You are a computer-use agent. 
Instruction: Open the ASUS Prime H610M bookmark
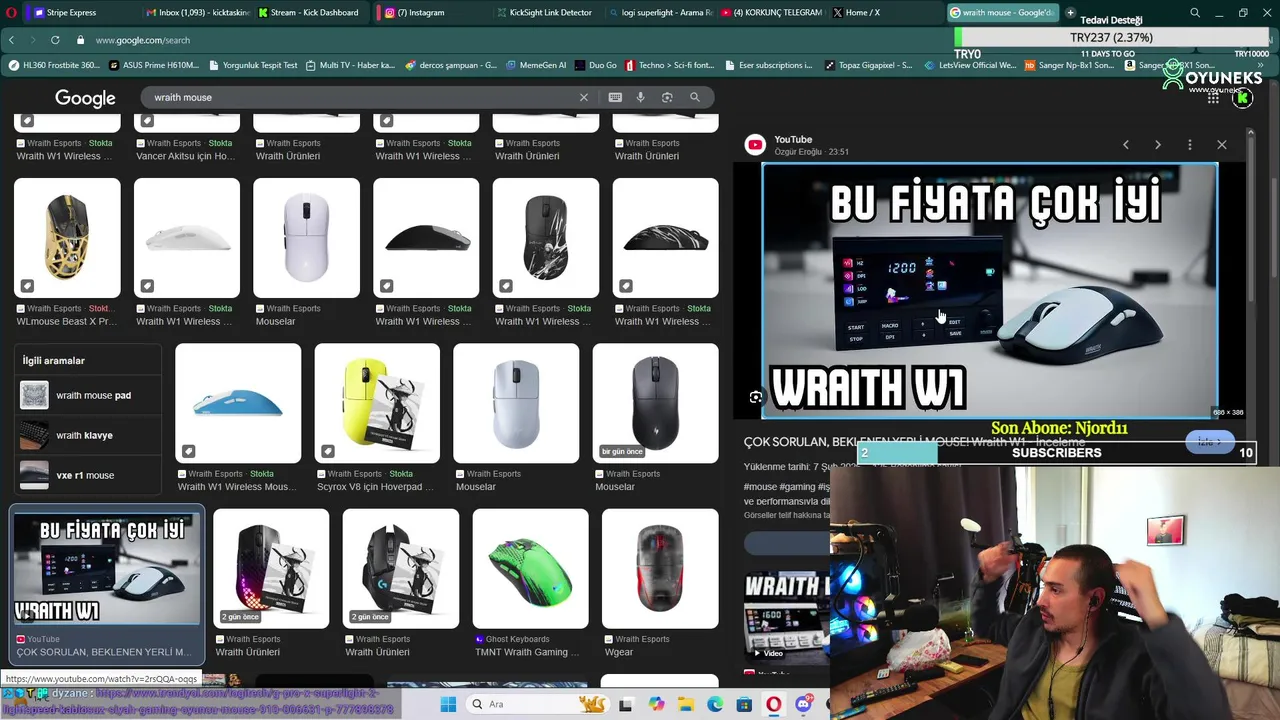coord(153,65)
